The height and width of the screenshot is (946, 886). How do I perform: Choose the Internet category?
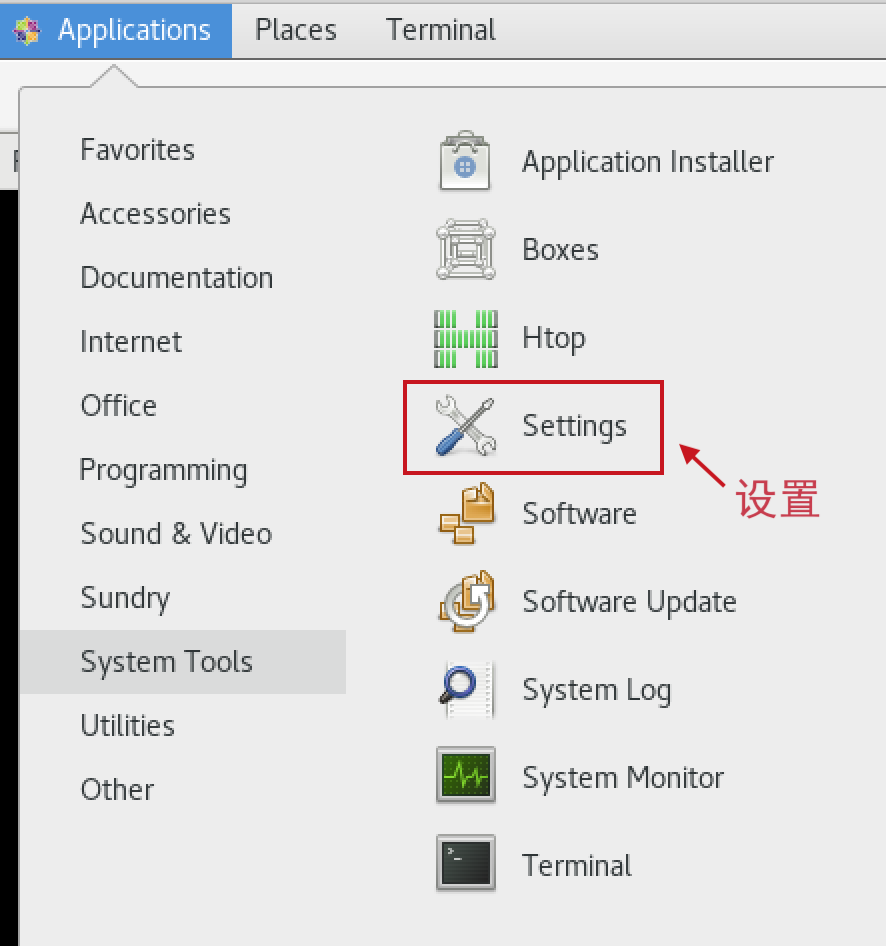131,342
